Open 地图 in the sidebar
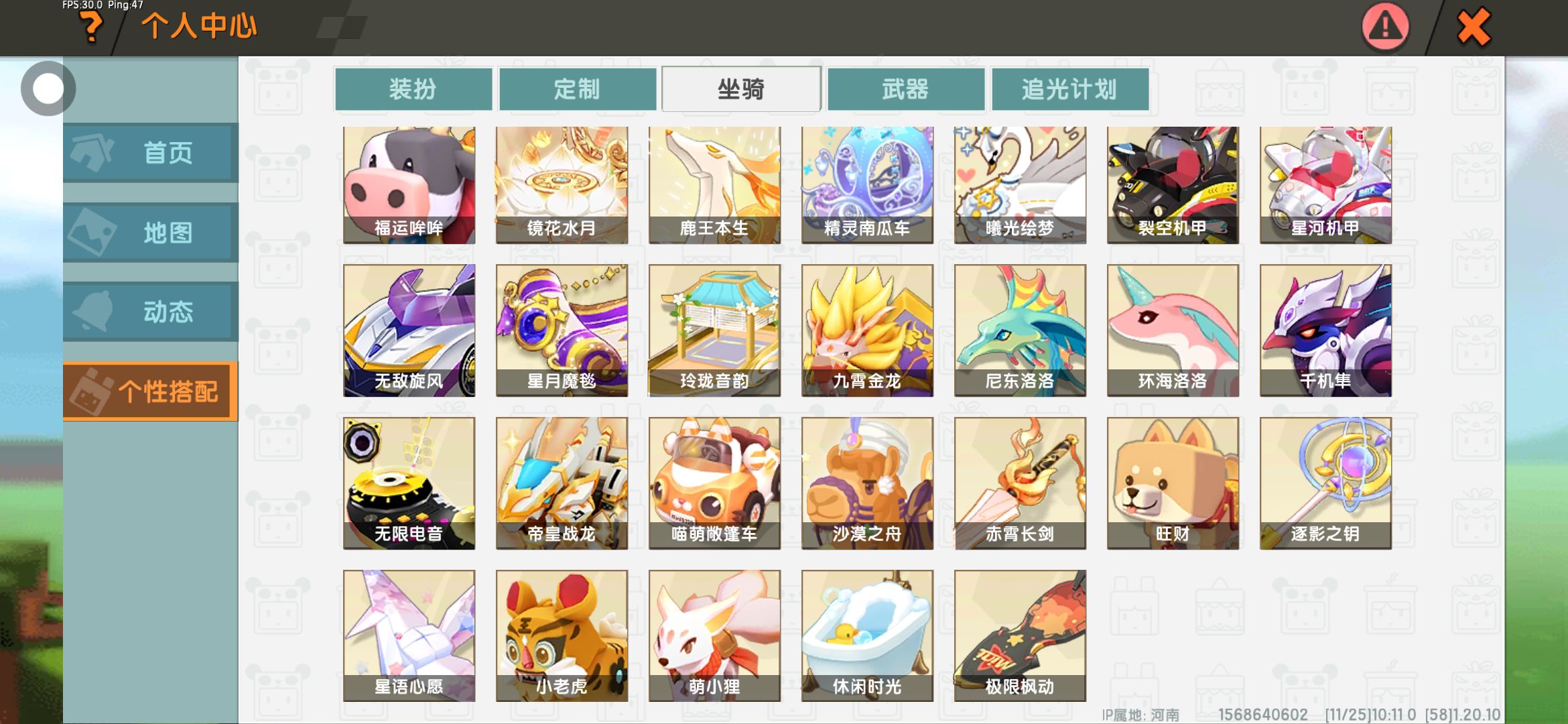Image resolution: width=1568 pixels, height=724 pixels. click(x=150, y=233)
